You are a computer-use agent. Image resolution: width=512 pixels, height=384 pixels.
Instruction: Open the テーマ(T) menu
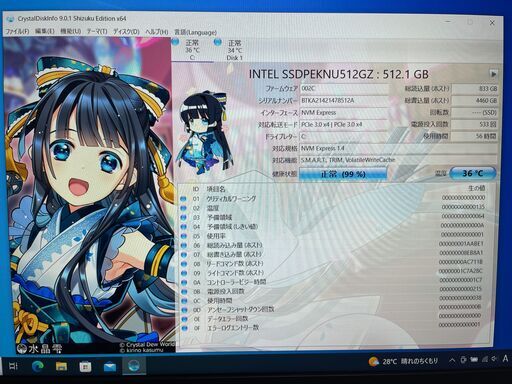(x=97, y=31)
